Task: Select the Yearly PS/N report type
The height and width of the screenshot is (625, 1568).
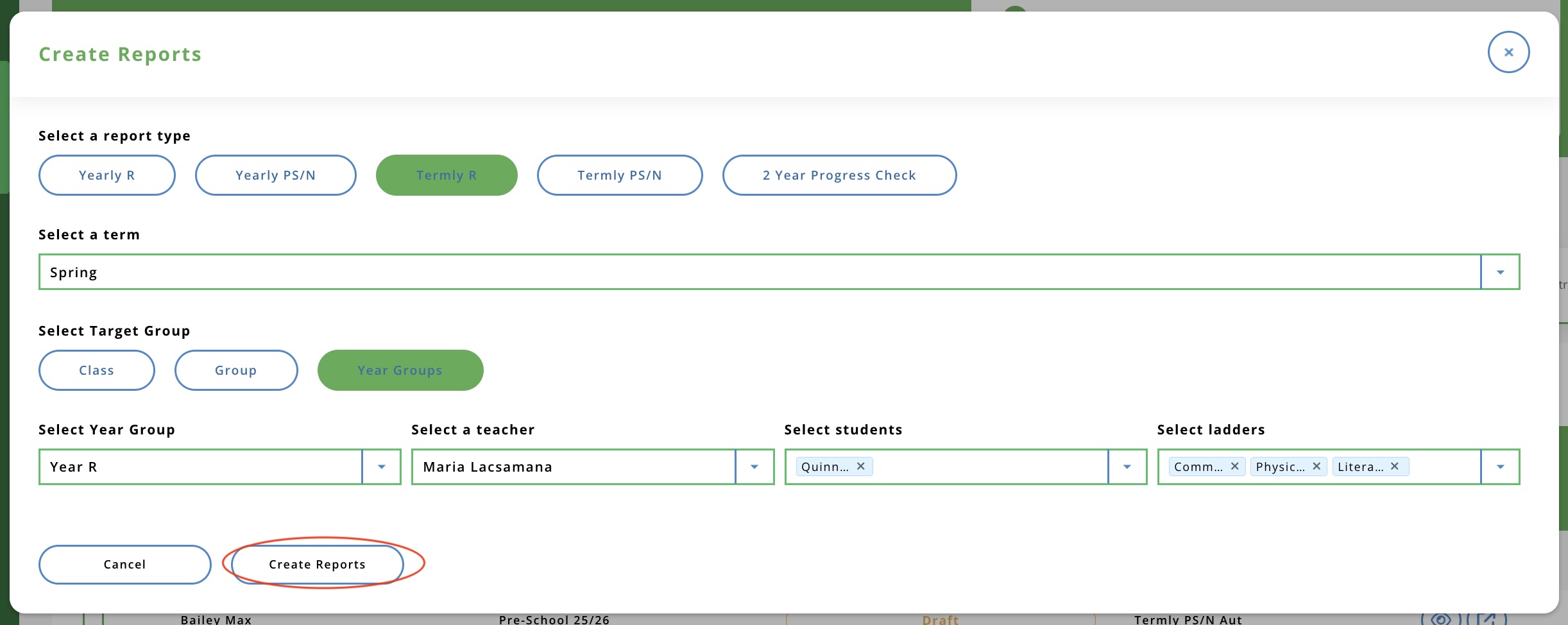Action: point(275,175)
